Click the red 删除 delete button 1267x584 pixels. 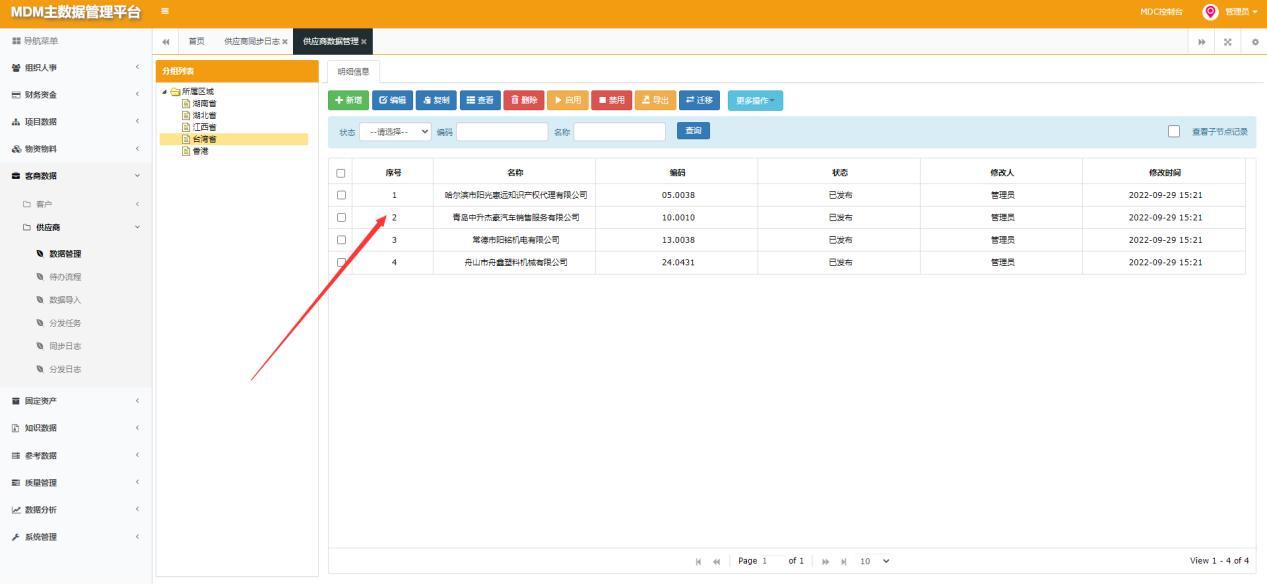524,100
